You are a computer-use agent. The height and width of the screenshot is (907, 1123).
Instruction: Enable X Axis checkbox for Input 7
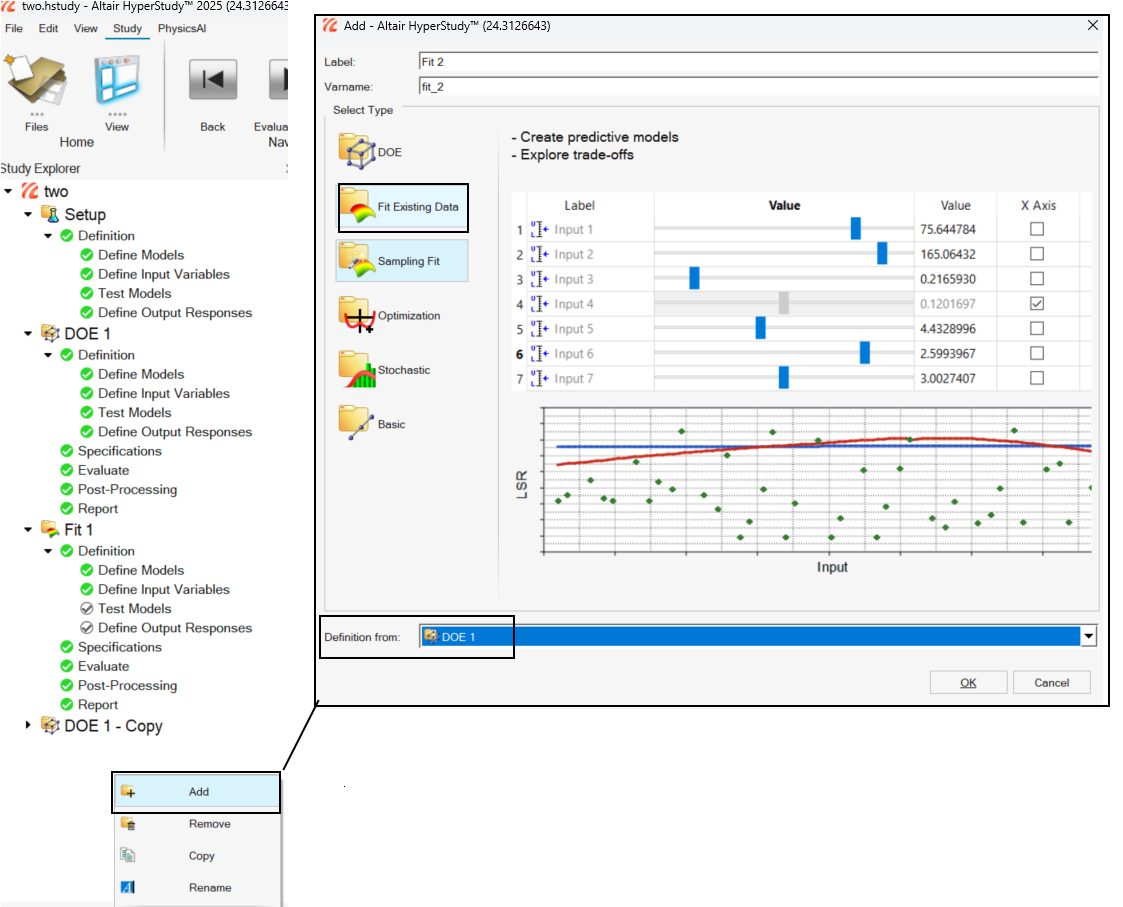click(x=1036, y=378)
